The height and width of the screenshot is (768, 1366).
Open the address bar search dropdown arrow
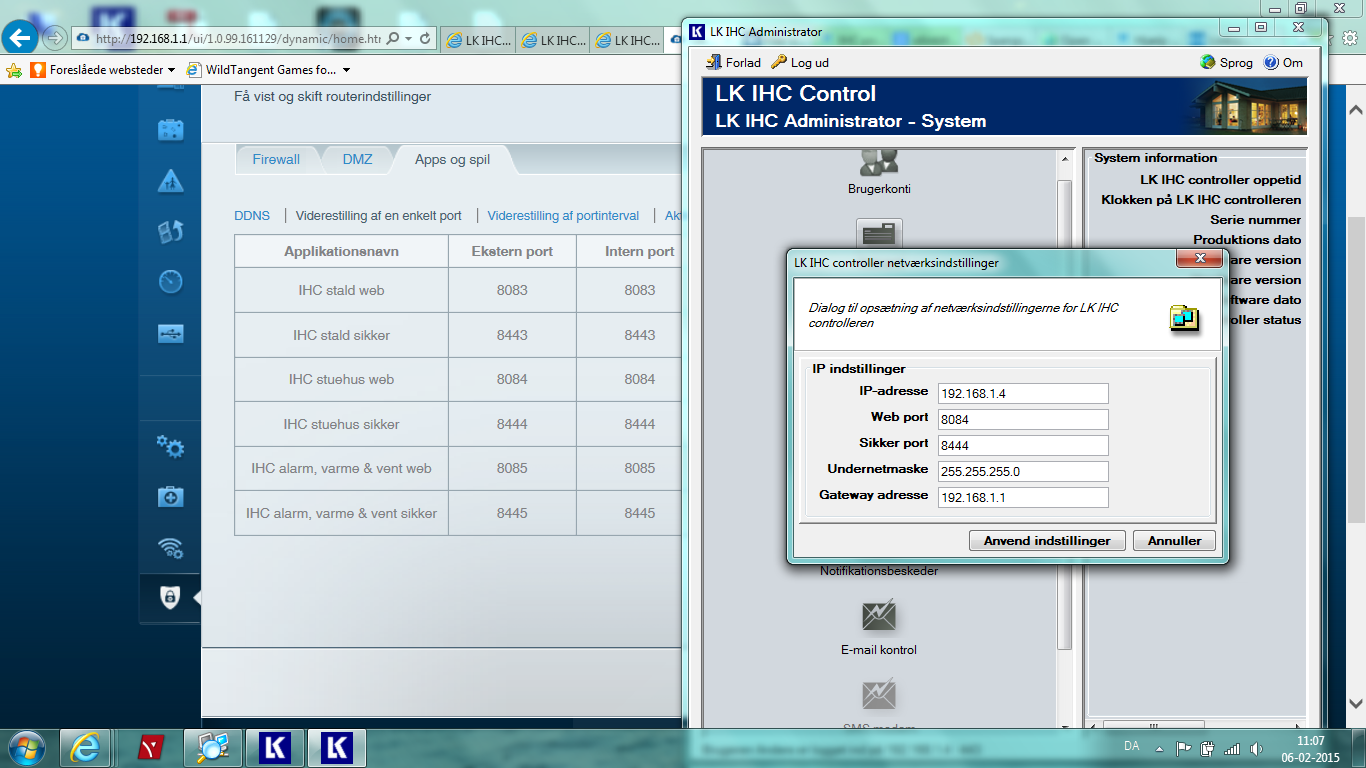[408, 39]
